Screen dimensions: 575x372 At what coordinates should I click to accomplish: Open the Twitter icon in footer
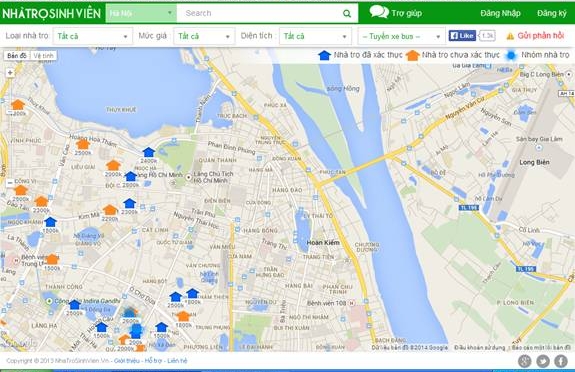(x=543, y=361)
